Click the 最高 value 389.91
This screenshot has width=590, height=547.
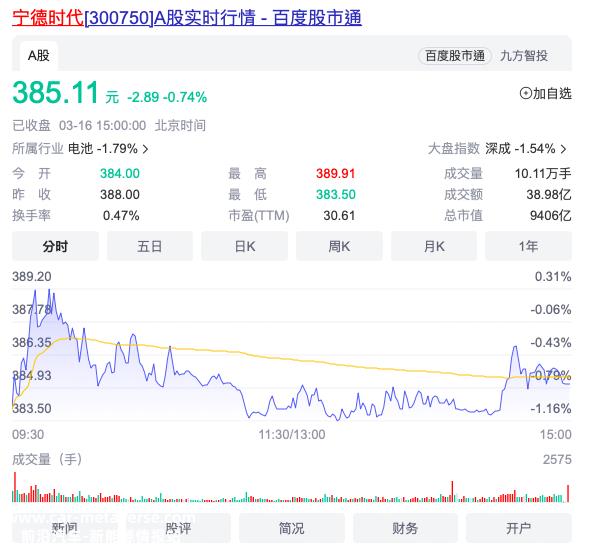pos(336,173)
